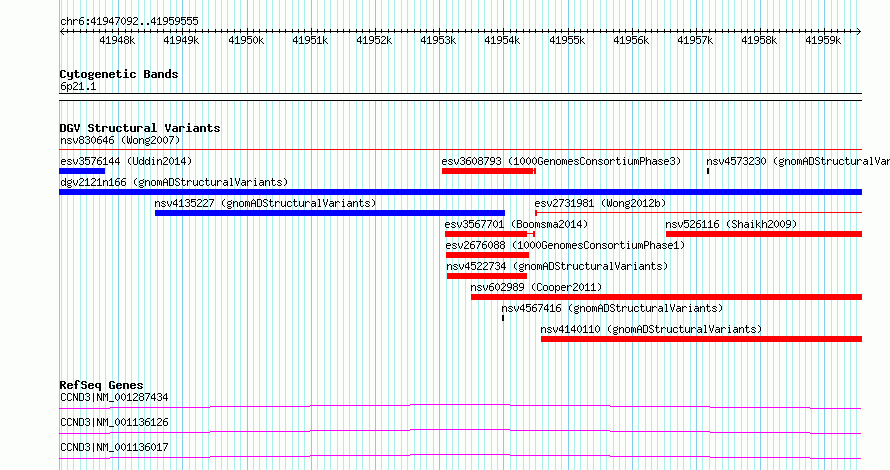The height and width of the screenshot is (470, 890).
Task: Select the red nsv4140110 variant bar
Action: [701, 339]
